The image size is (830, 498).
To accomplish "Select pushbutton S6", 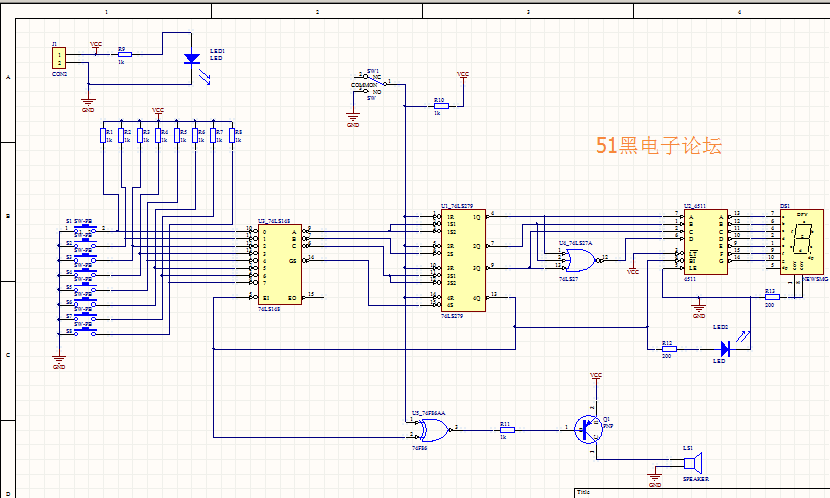I will click(x=85, y=303).
